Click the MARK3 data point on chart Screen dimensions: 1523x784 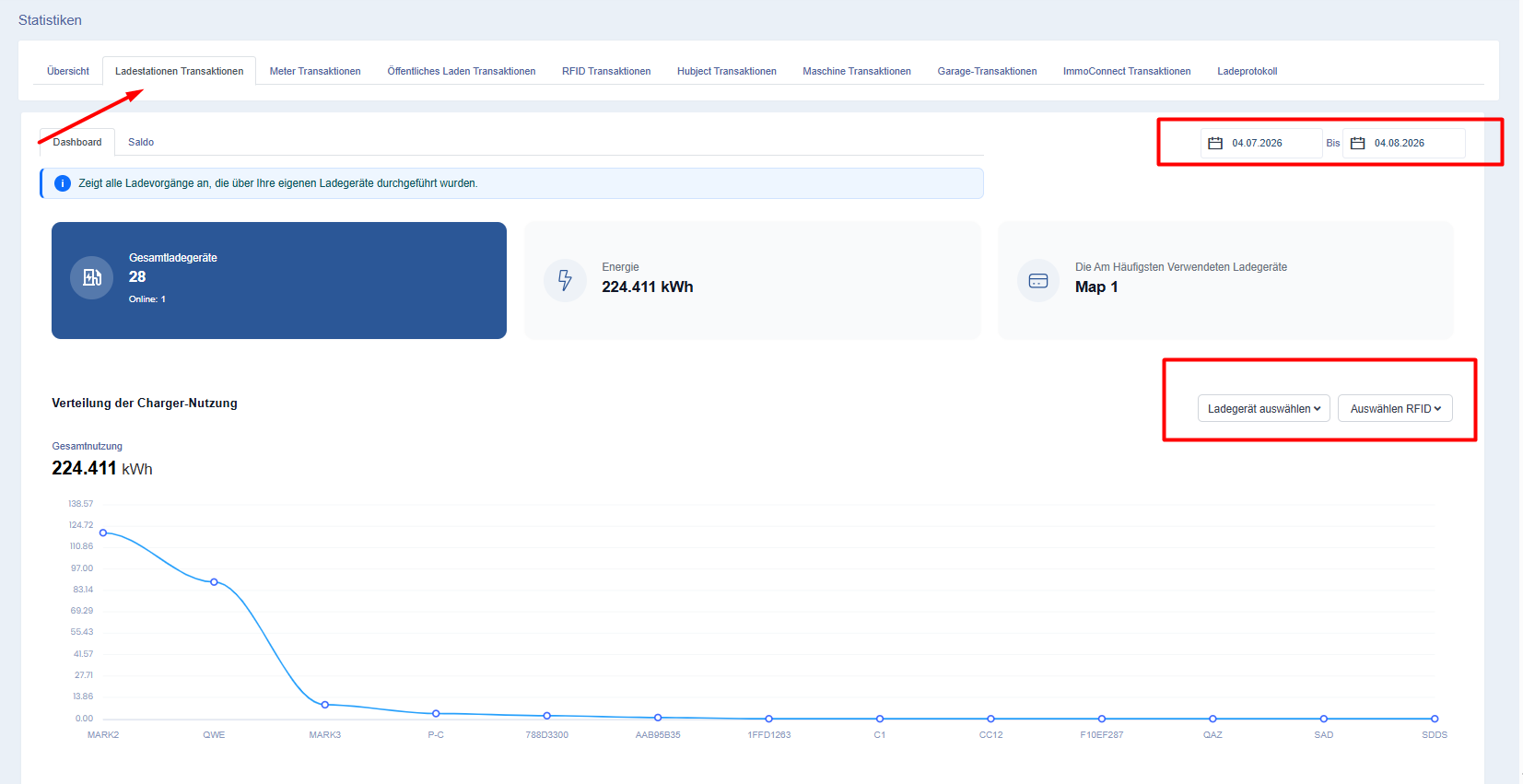click(325, 705)
